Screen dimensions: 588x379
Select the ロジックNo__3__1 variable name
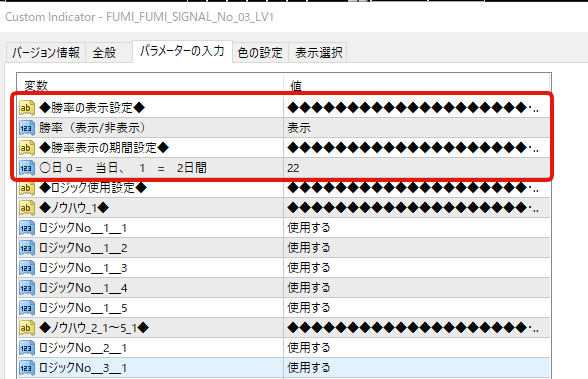click(x=83, y=368)
